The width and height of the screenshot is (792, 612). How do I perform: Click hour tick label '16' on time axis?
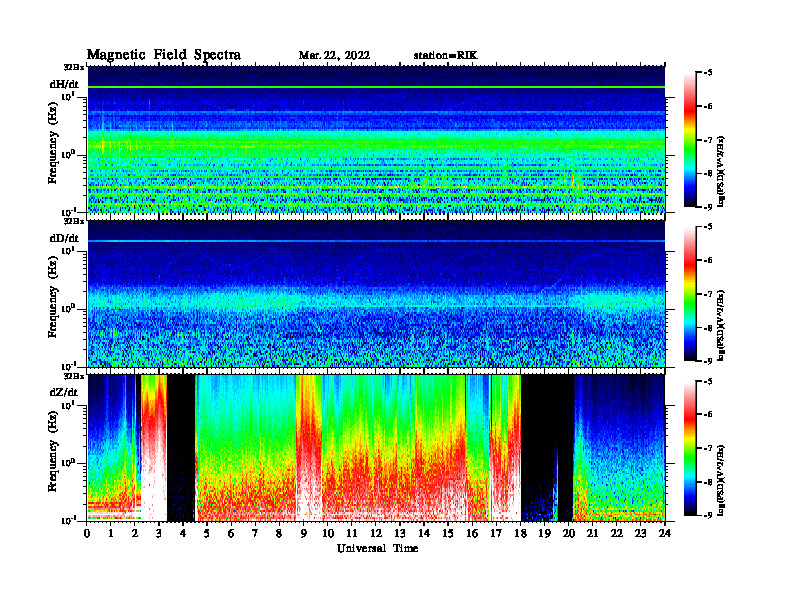(x=472, y=534)
